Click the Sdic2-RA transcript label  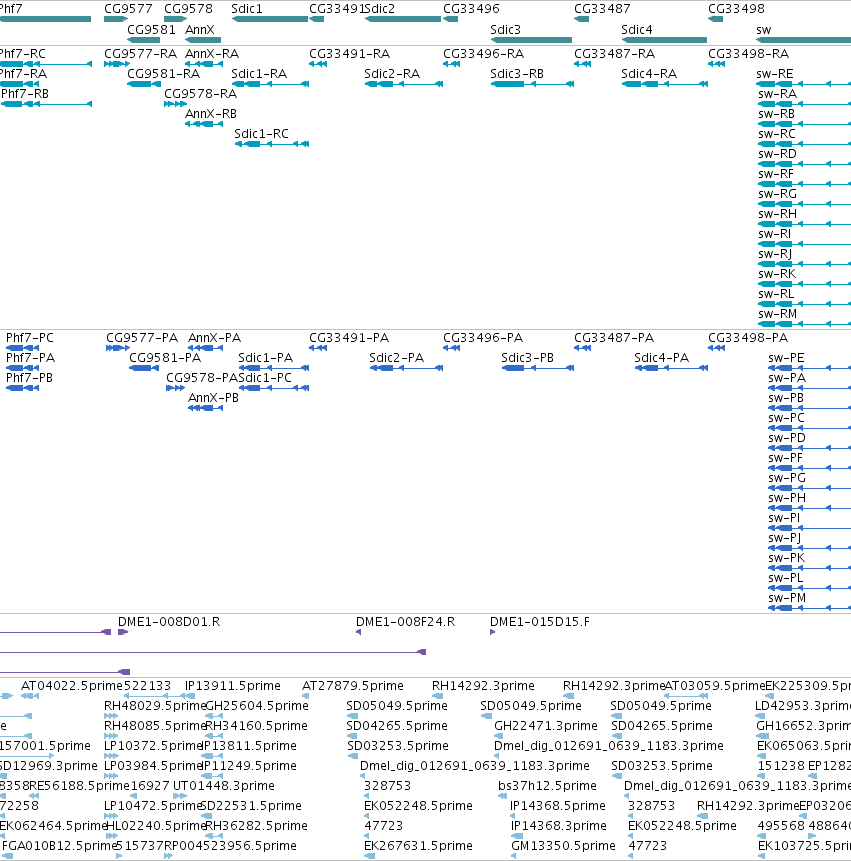[392, 74]
